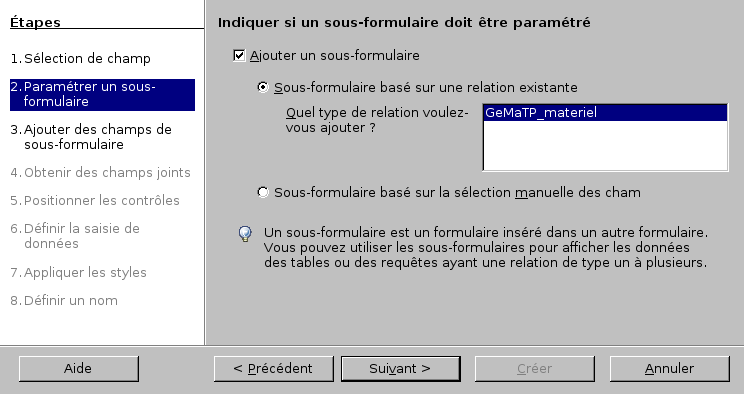
Task: Click step 4 'Obtenir des champs joints'
Action: pyautogui.click(x=101, y=172)
